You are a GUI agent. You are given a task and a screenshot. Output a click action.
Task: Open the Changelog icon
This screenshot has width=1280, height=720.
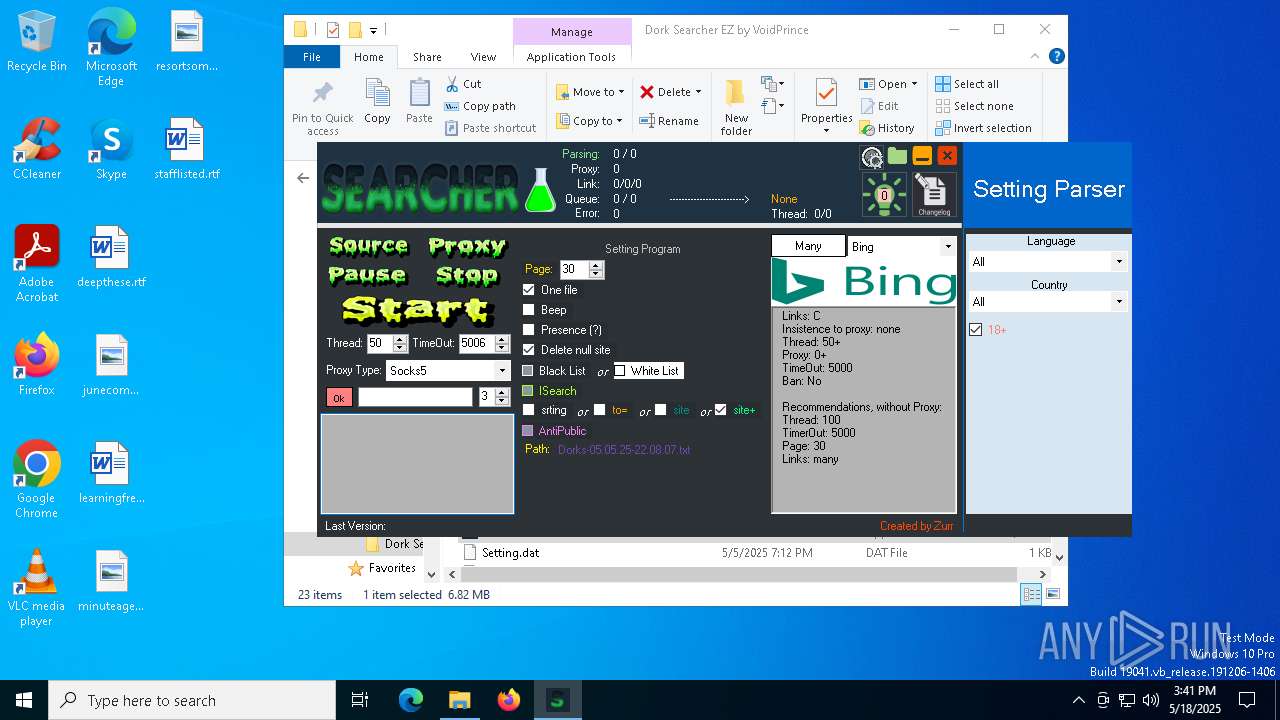point(934,195)
